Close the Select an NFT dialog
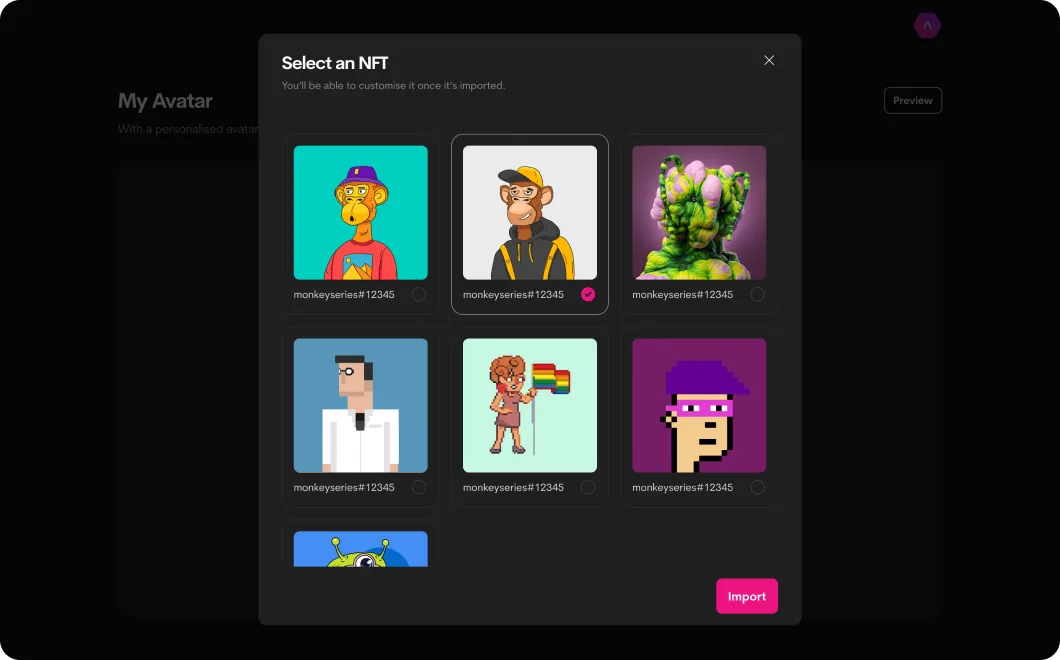 point(769,60)
